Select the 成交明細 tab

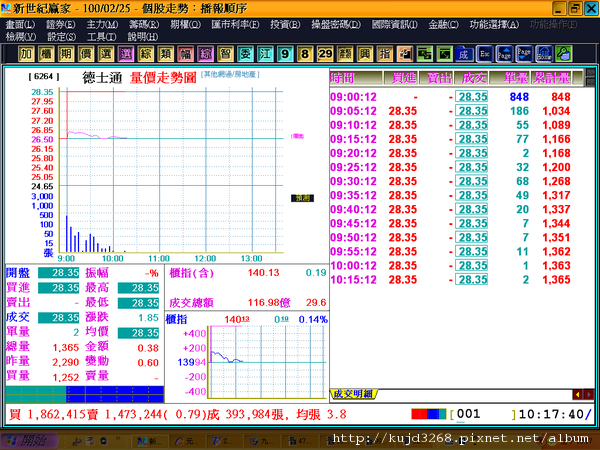[x=353, y=394]
